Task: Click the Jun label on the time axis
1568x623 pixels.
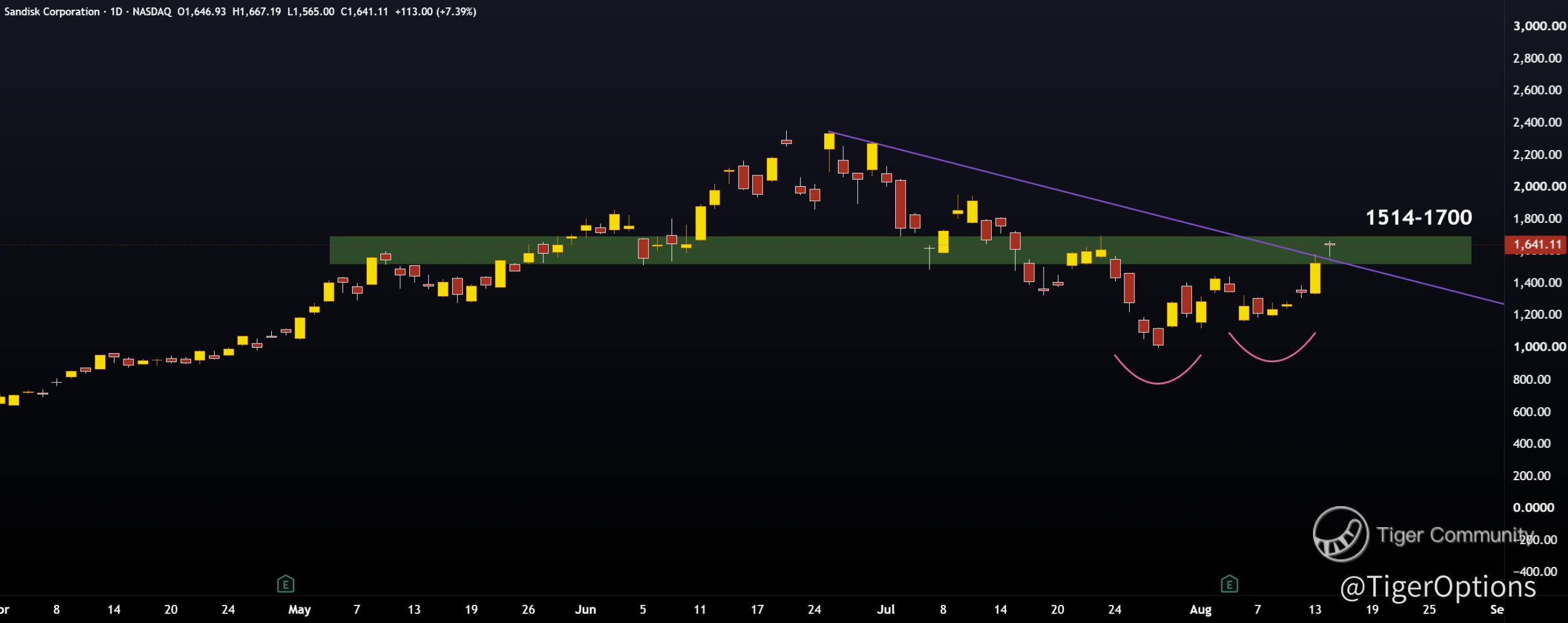Action: click(x=585, y=609)
